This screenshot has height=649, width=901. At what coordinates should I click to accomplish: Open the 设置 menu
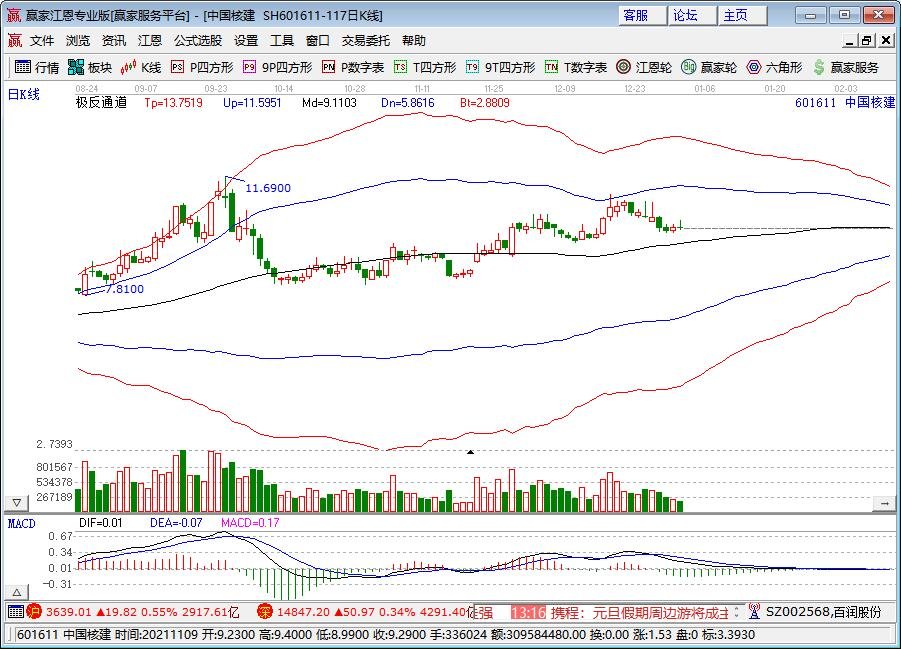[246, 41]
